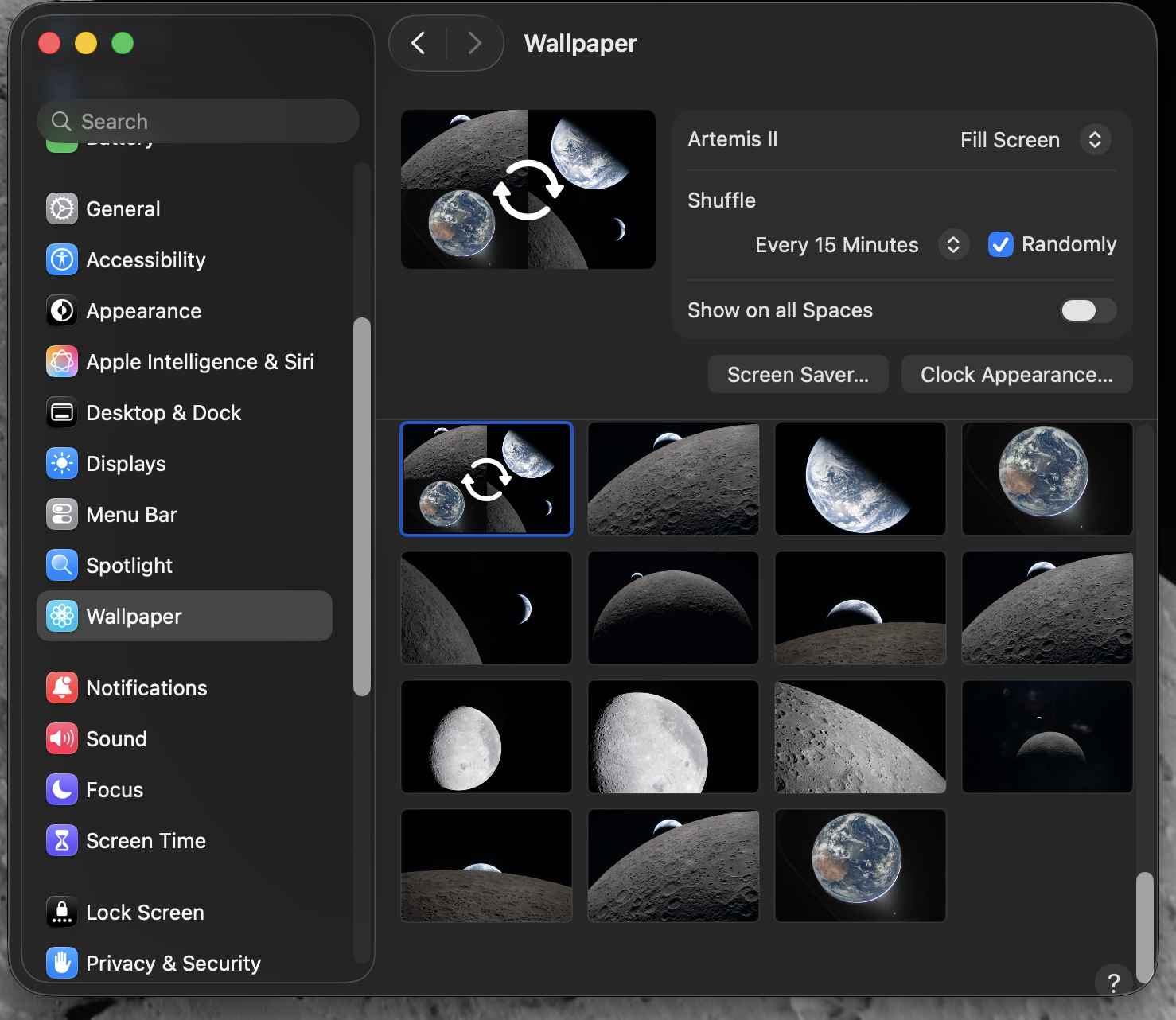Screen dimensions: 1176x1020
Task: Open the Focus moon icon
Action: tap(61, 789)
